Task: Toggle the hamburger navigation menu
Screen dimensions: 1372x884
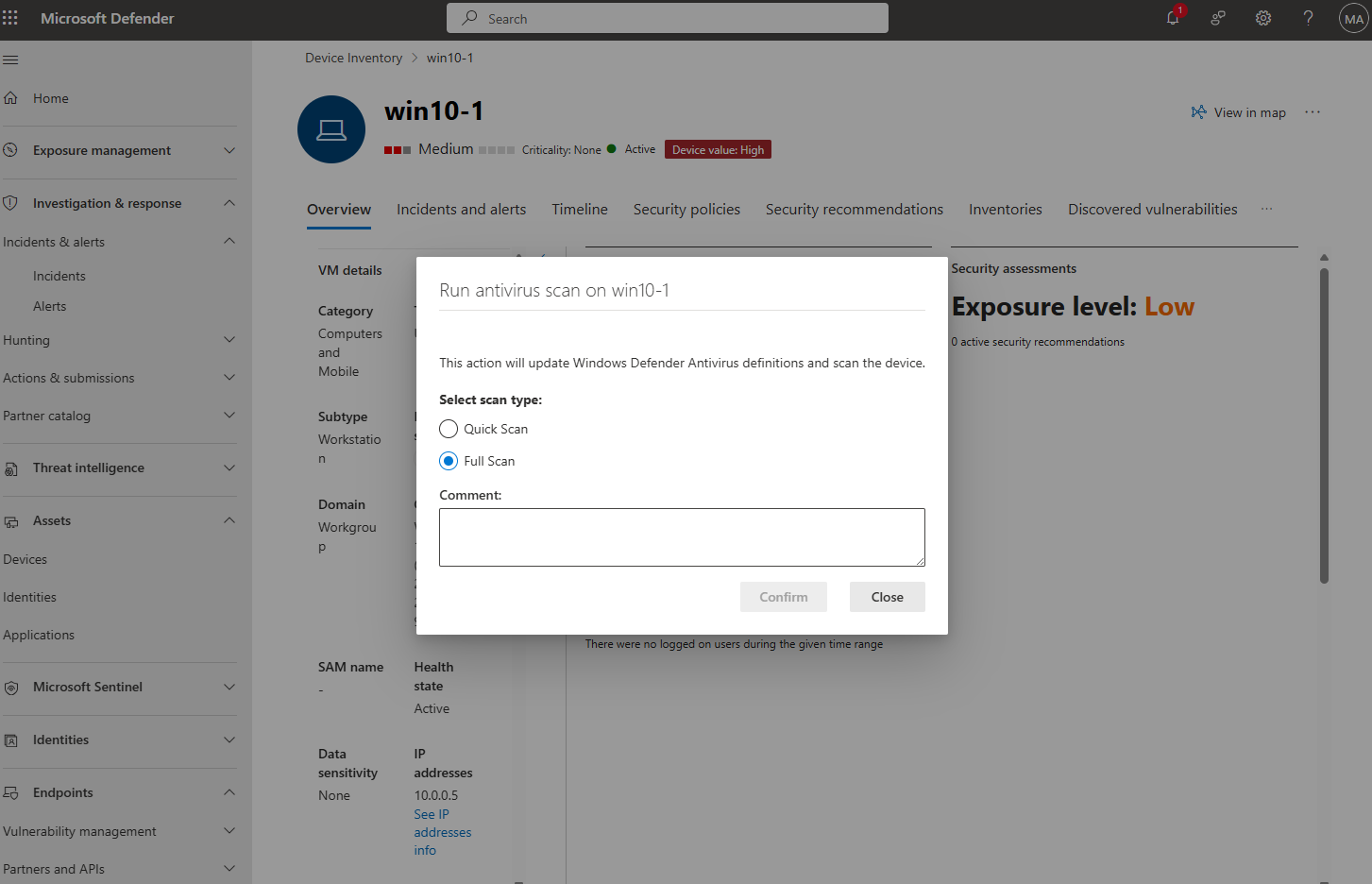Action: click(10, 59)
